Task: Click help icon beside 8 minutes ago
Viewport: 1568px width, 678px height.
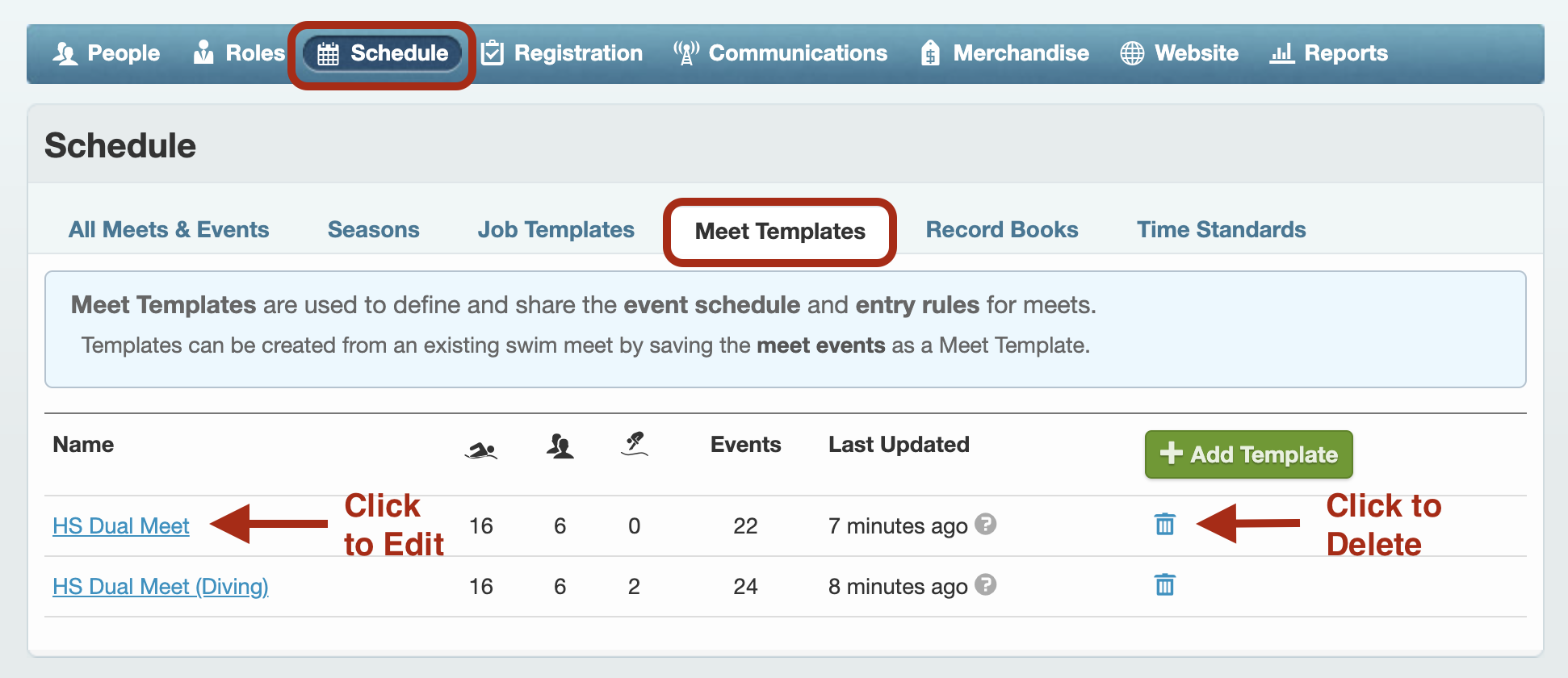Action: click(x=985, y=584)
